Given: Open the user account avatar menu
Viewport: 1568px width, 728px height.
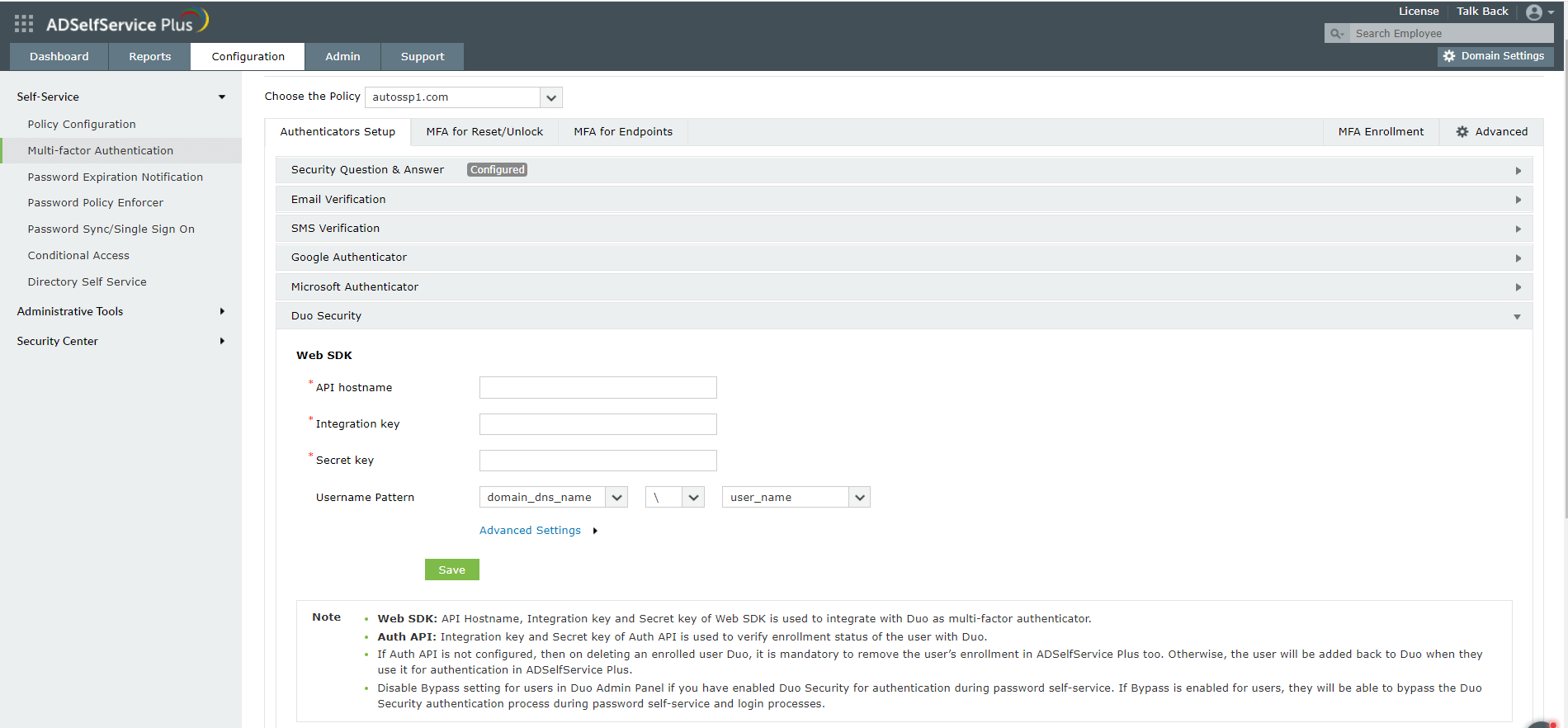Looking at the screenshot, I should (x=1534, y=12).
